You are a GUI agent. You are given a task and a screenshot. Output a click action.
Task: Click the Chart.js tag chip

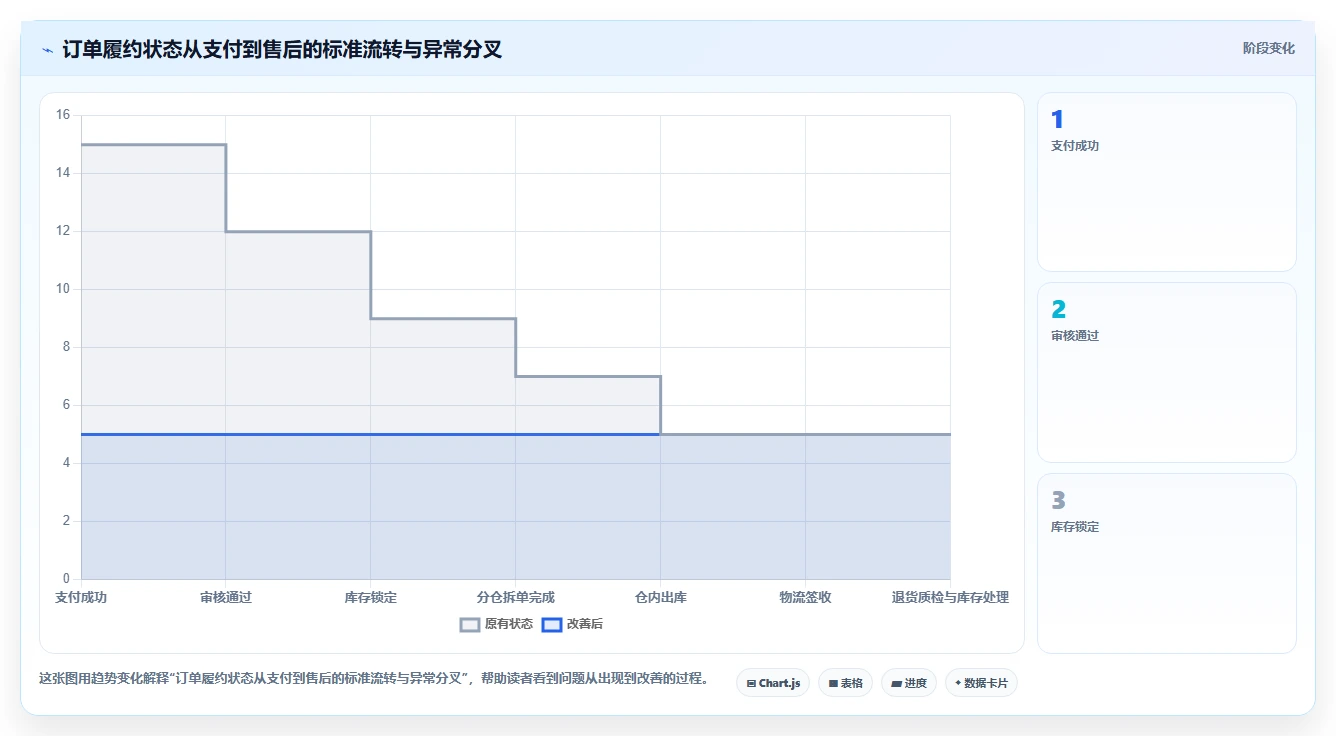(773, 683)
